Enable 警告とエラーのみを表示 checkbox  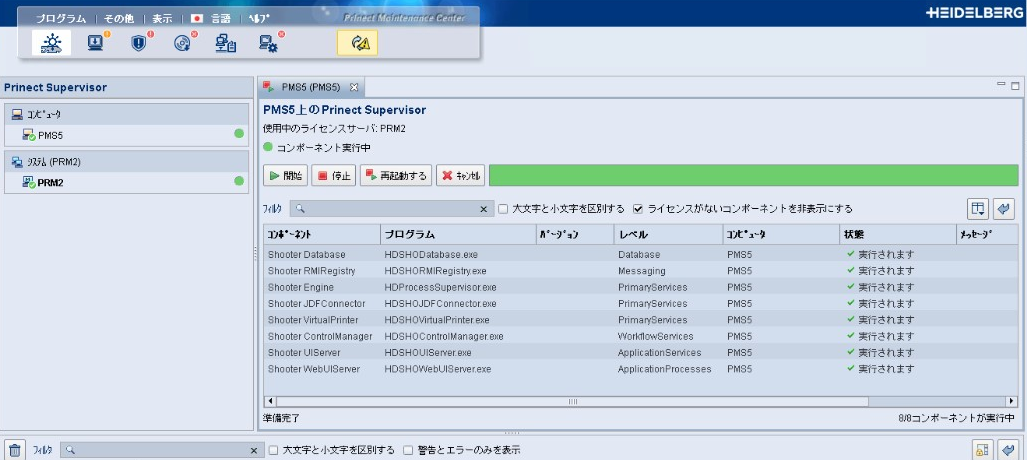tap(408, 451)
